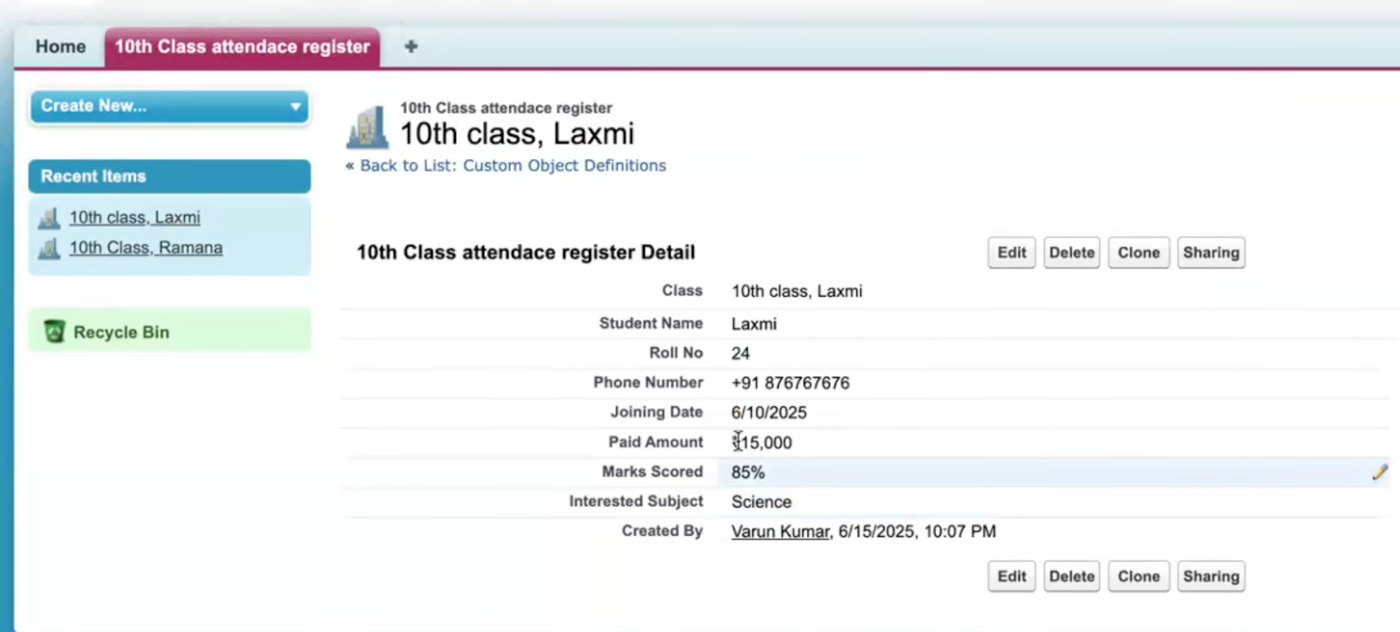
Task: Click pencil edit icon in Marks Scored row
Action: click(1380, 472)
